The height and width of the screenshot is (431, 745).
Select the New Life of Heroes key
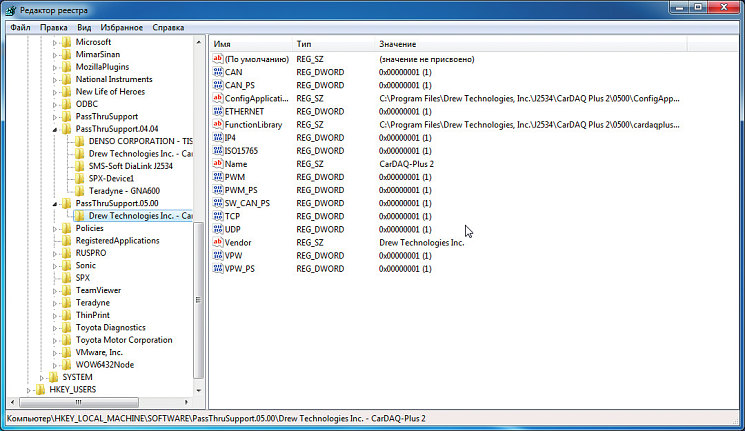coord(110,91)
